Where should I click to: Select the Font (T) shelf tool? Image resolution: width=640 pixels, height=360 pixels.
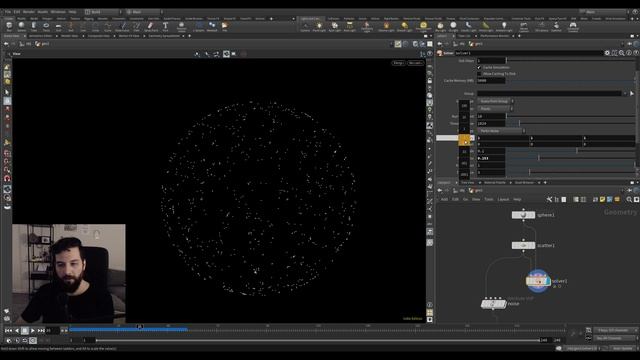[165, 27]
